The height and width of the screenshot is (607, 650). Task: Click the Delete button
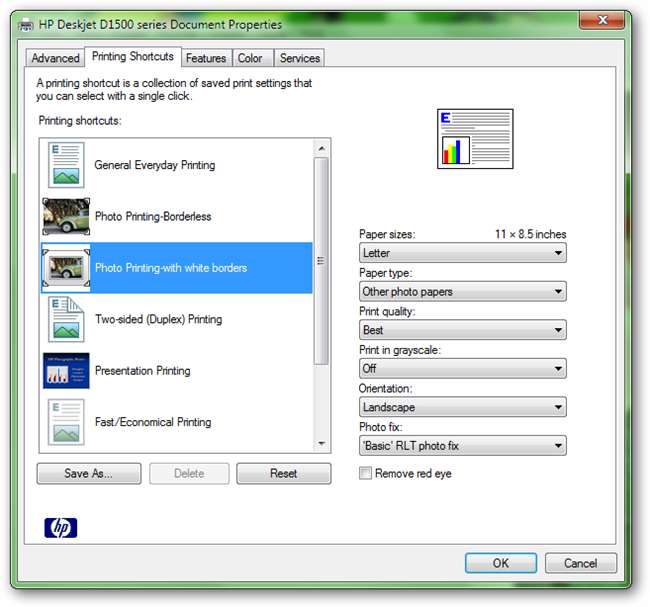[x=189, y=473]
